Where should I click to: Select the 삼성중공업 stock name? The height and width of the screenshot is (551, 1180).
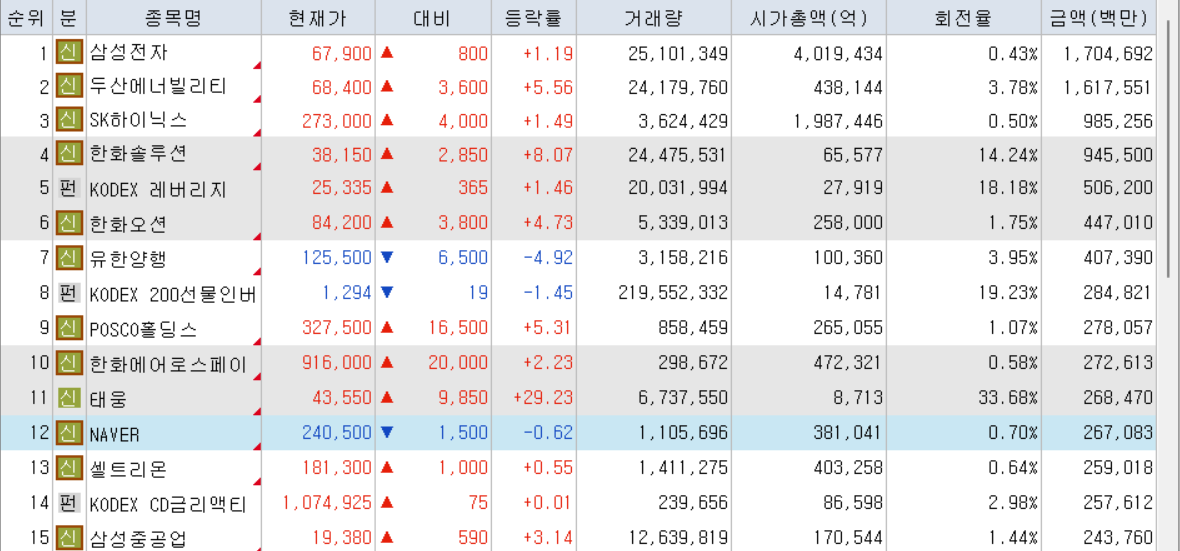pos(138,538)
